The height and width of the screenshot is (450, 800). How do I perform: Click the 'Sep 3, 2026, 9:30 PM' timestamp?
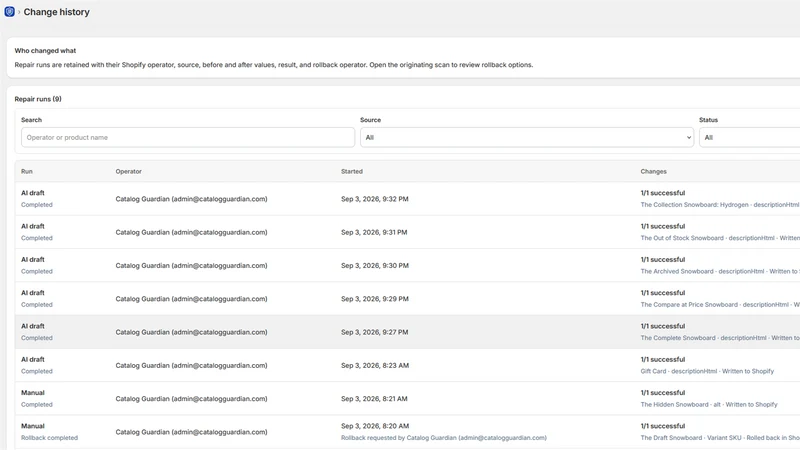pos(374,265)
